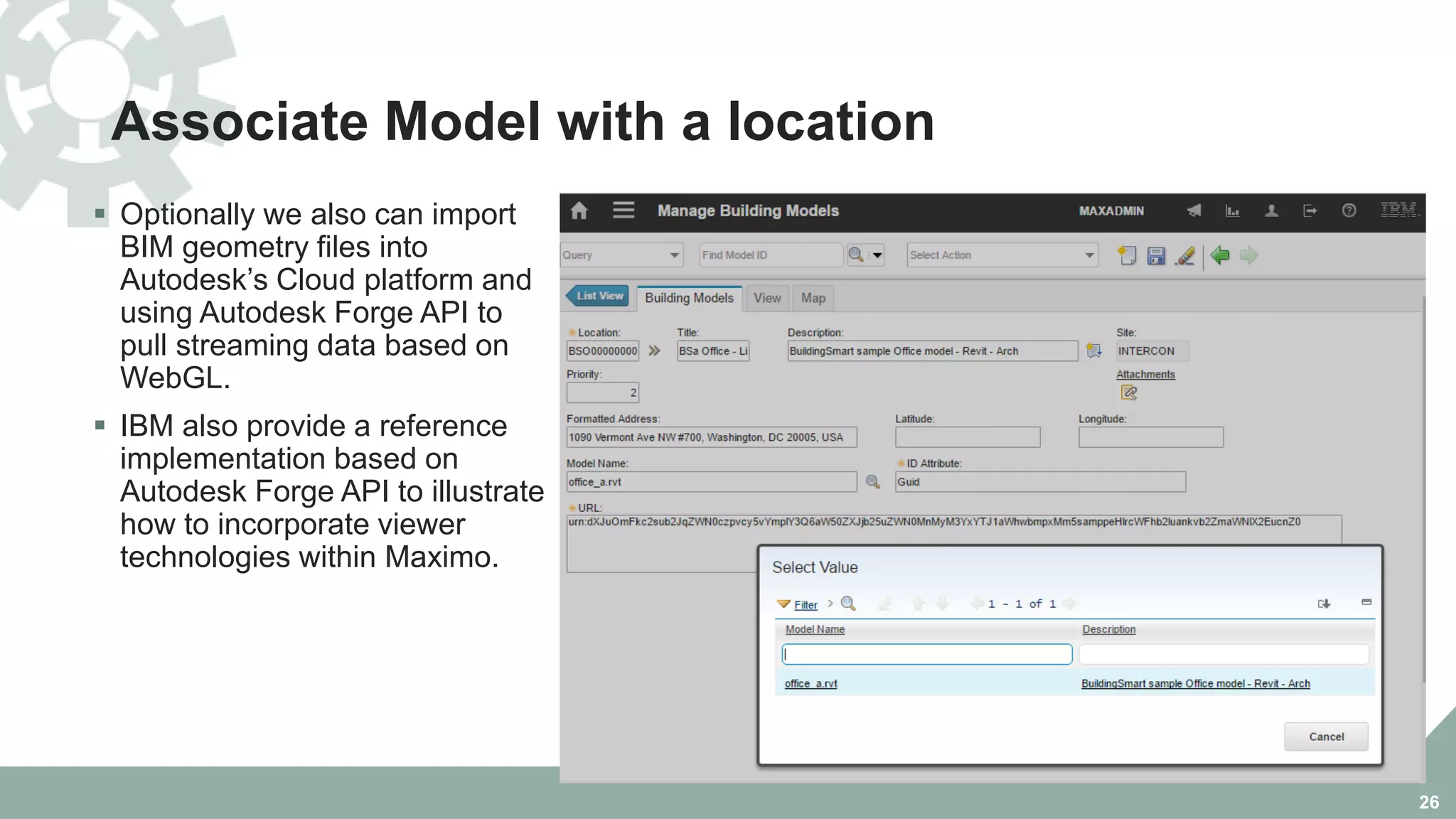Open the hamburger navigation menu
The image size is (1456, 819).
[x=623, y=210]
